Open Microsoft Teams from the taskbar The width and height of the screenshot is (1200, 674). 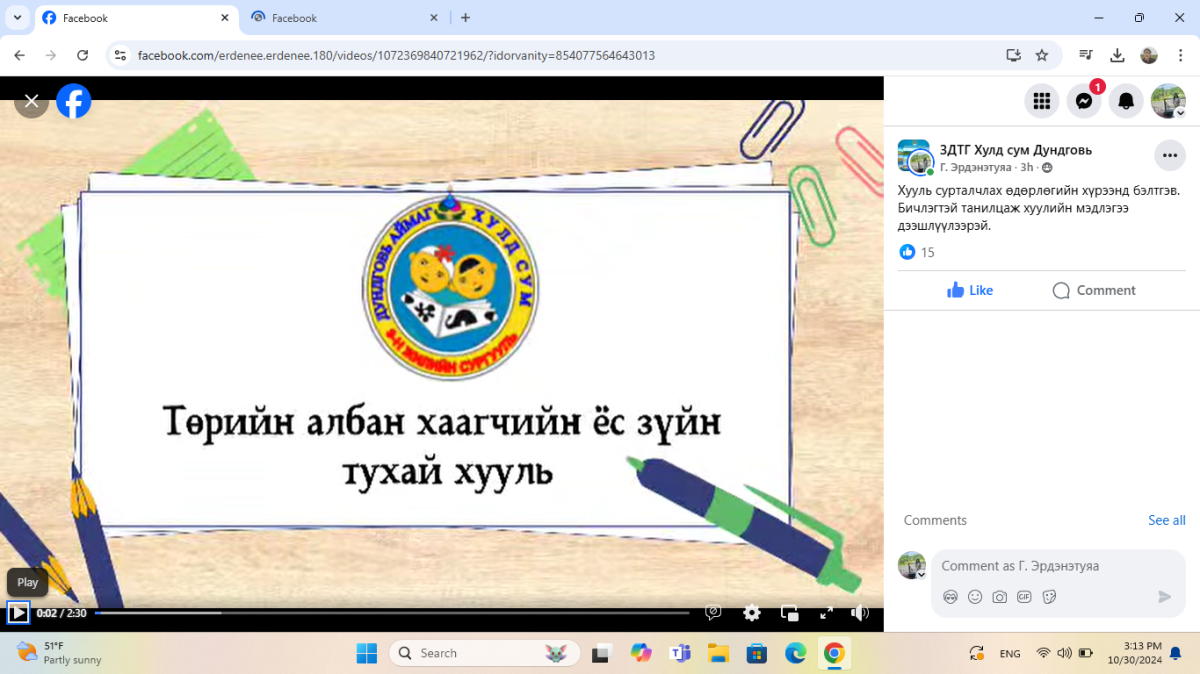coord(680,653)
